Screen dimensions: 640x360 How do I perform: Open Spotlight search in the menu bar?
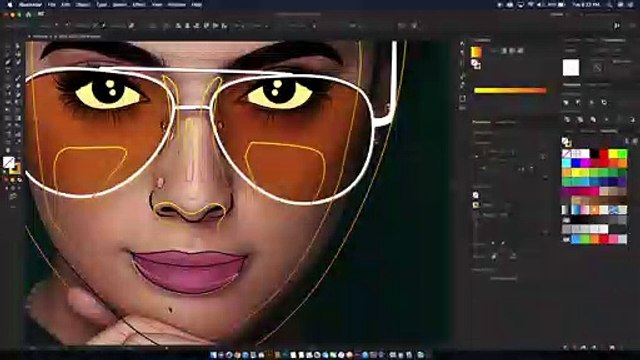coord(610,4)
